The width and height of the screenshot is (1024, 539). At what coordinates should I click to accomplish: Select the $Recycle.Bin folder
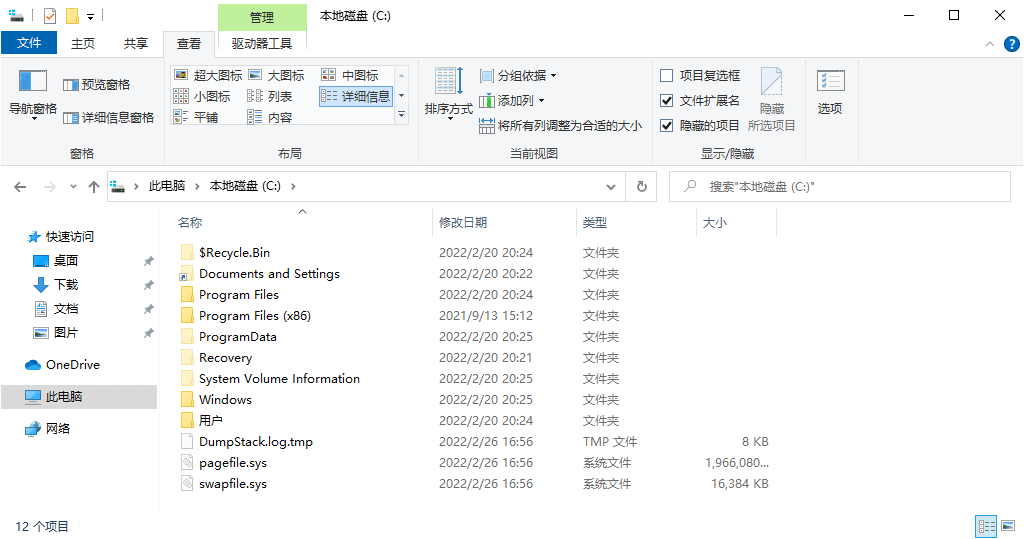(225, 253)
